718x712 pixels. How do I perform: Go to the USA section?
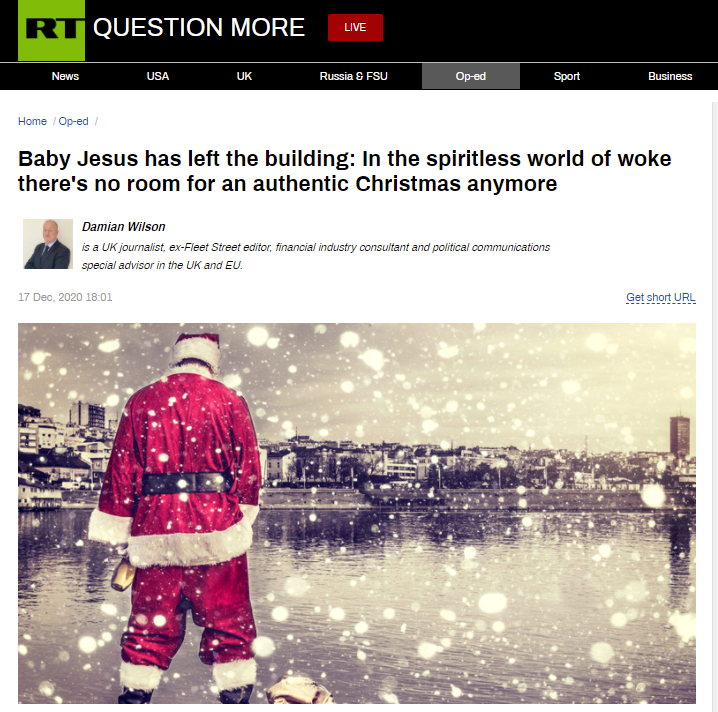click(158, 76)
